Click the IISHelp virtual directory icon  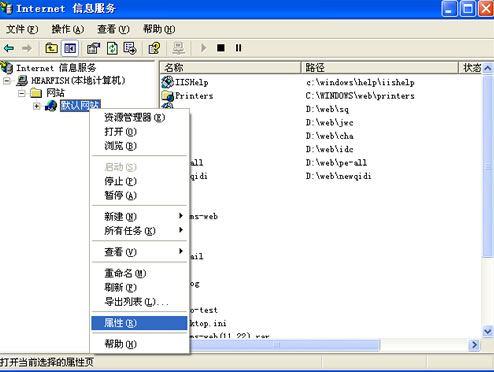coord(168,82)
